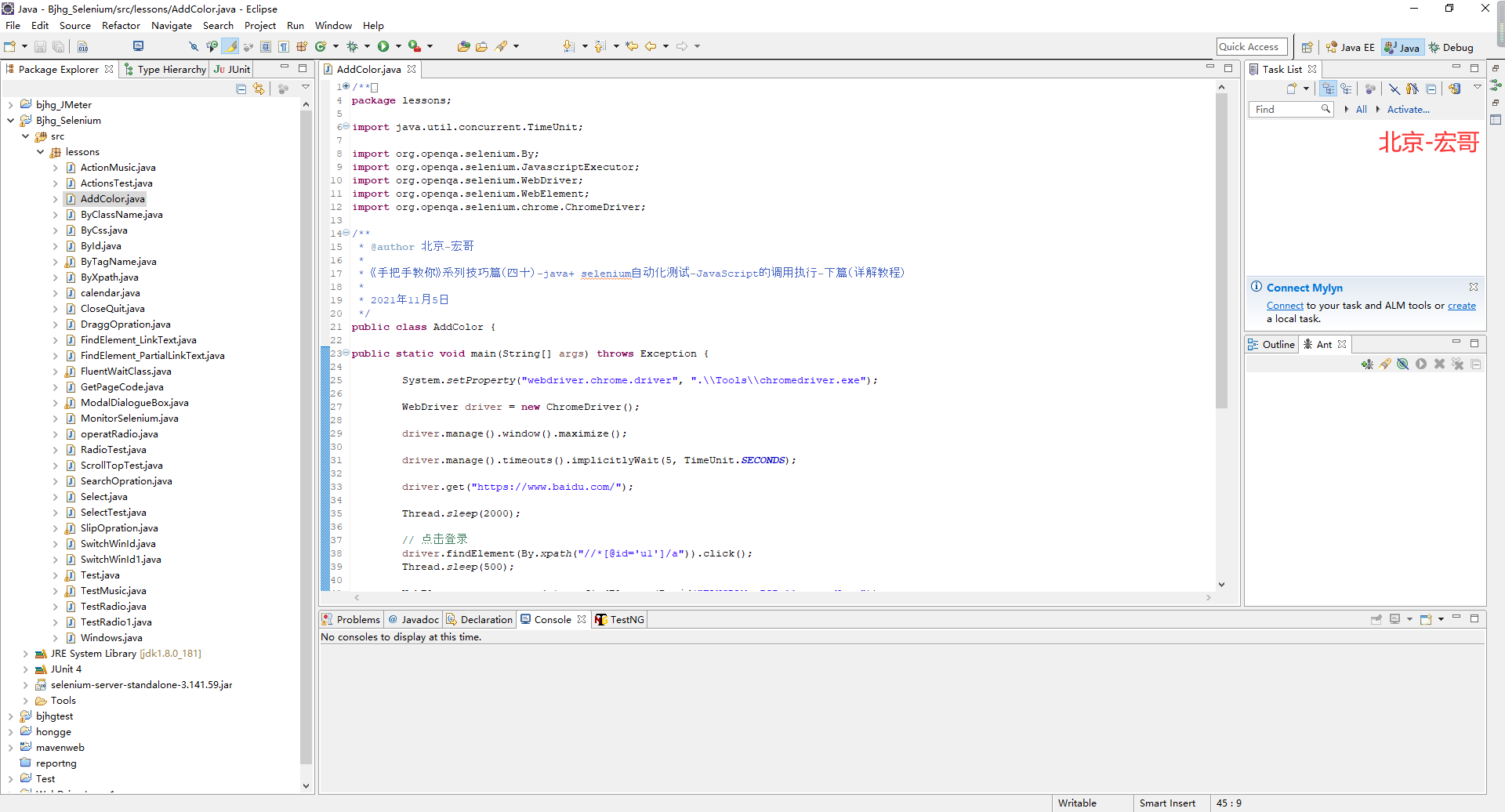Switch to the Debug perspective
The width and height of the screenshot is (1505, 812).
(x=1451, y=47)
